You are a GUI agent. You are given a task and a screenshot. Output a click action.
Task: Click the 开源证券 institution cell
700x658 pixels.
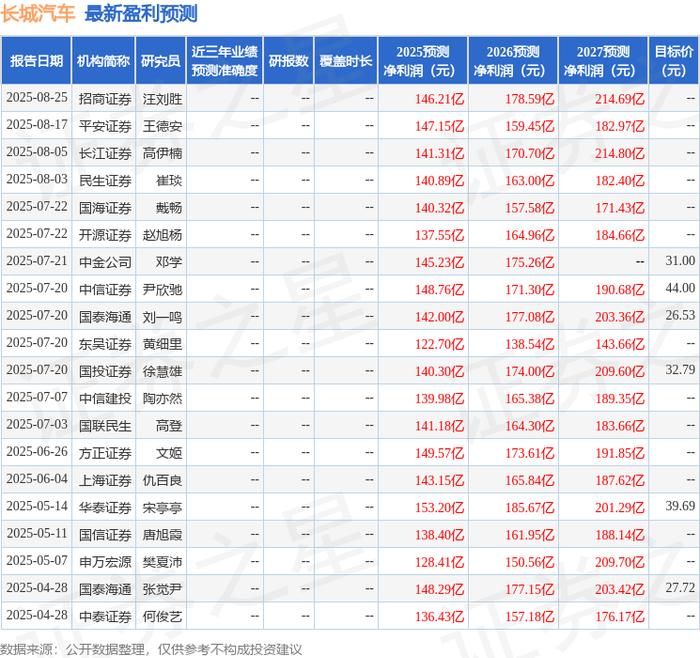[105, 235]
